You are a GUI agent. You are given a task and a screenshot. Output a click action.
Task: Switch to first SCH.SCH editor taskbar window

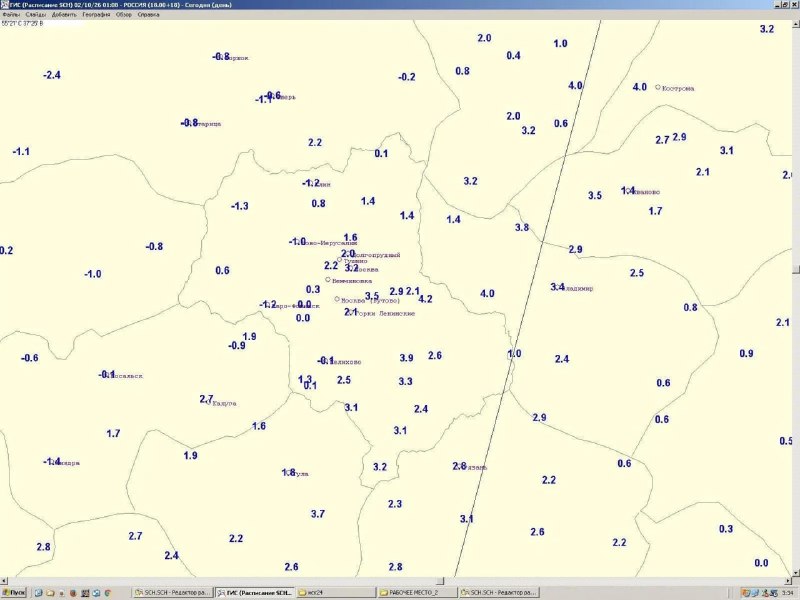172,593
